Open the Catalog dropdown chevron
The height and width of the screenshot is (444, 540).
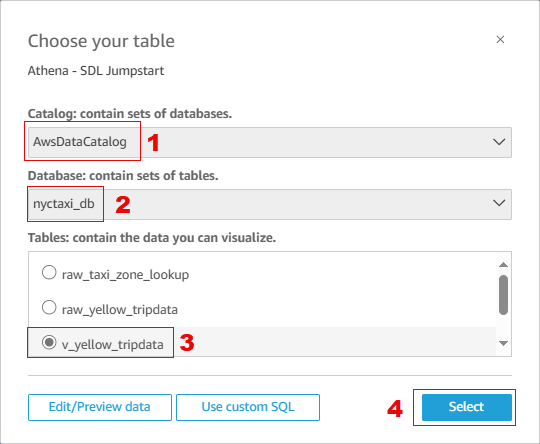(499, 142)
